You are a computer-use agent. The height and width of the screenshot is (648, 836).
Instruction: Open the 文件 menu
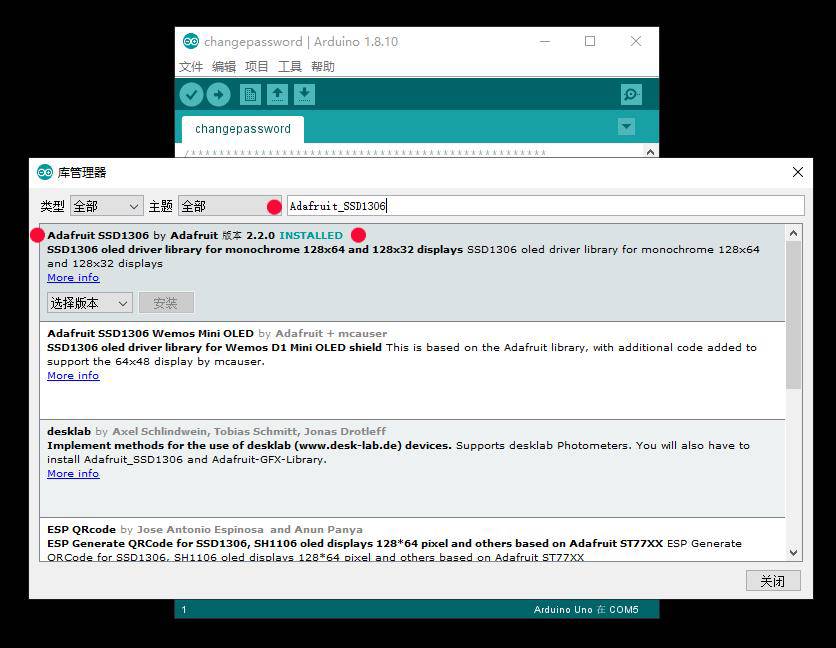[191, 67]
